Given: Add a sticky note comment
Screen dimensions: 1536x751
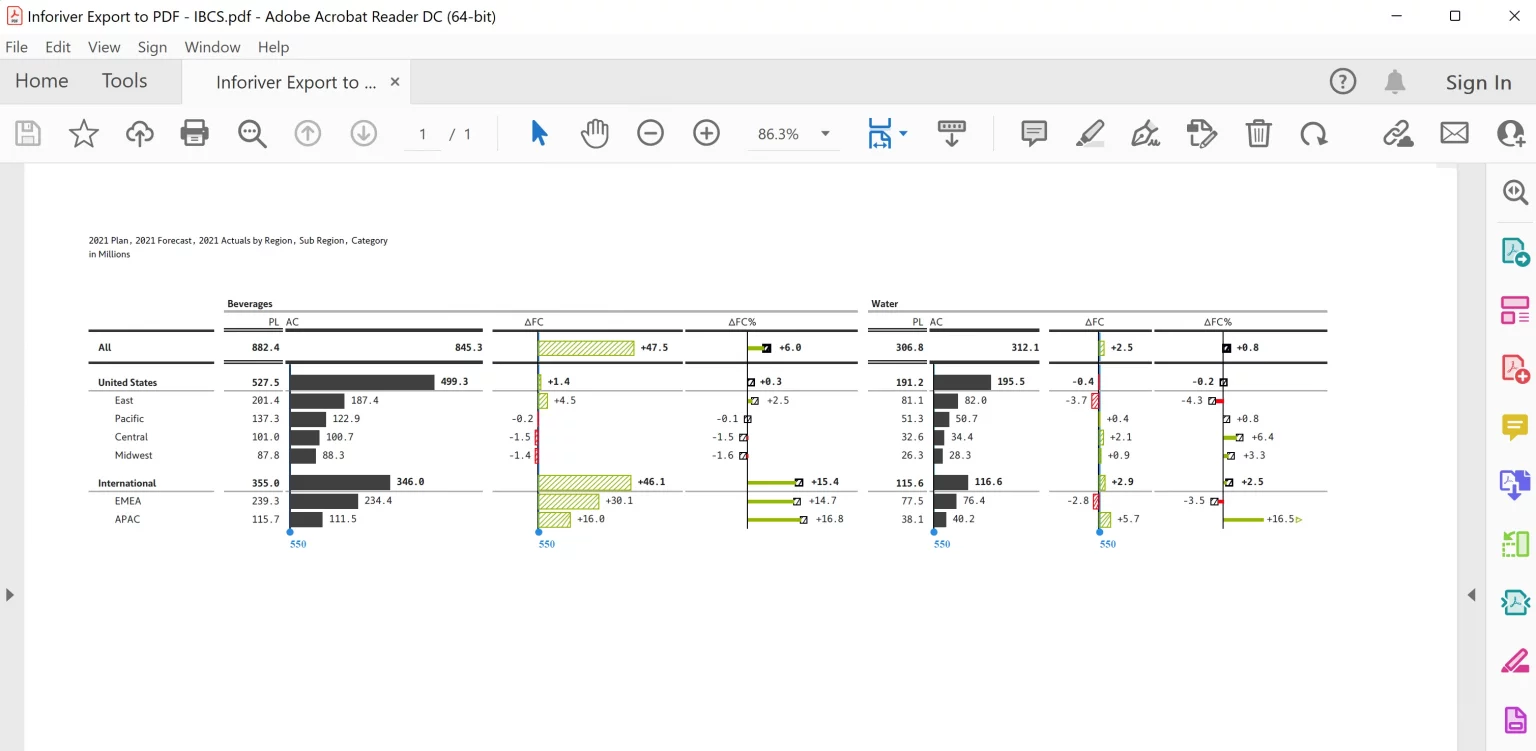Looking at the screenshot, I should 1034,133.
